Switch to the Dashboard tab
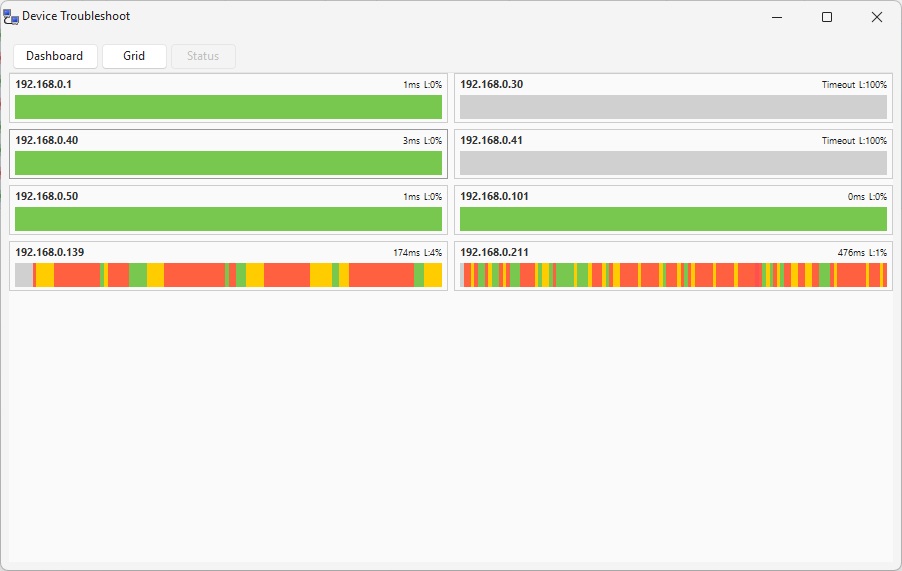The image size is (902, 571). (x=55, y=56)
